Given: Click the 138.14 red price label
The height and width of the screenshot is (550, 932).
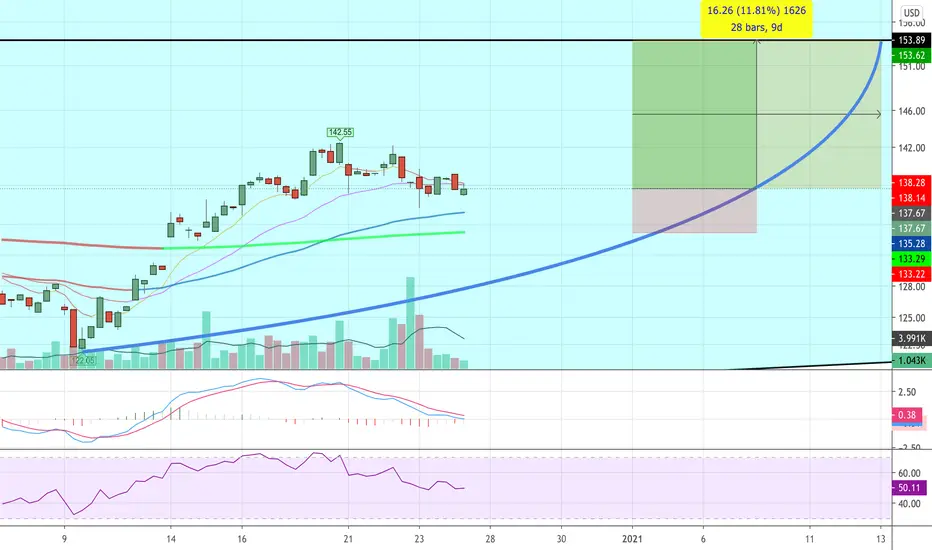Looking at the screenshot, I should click(x=911, y=198).
